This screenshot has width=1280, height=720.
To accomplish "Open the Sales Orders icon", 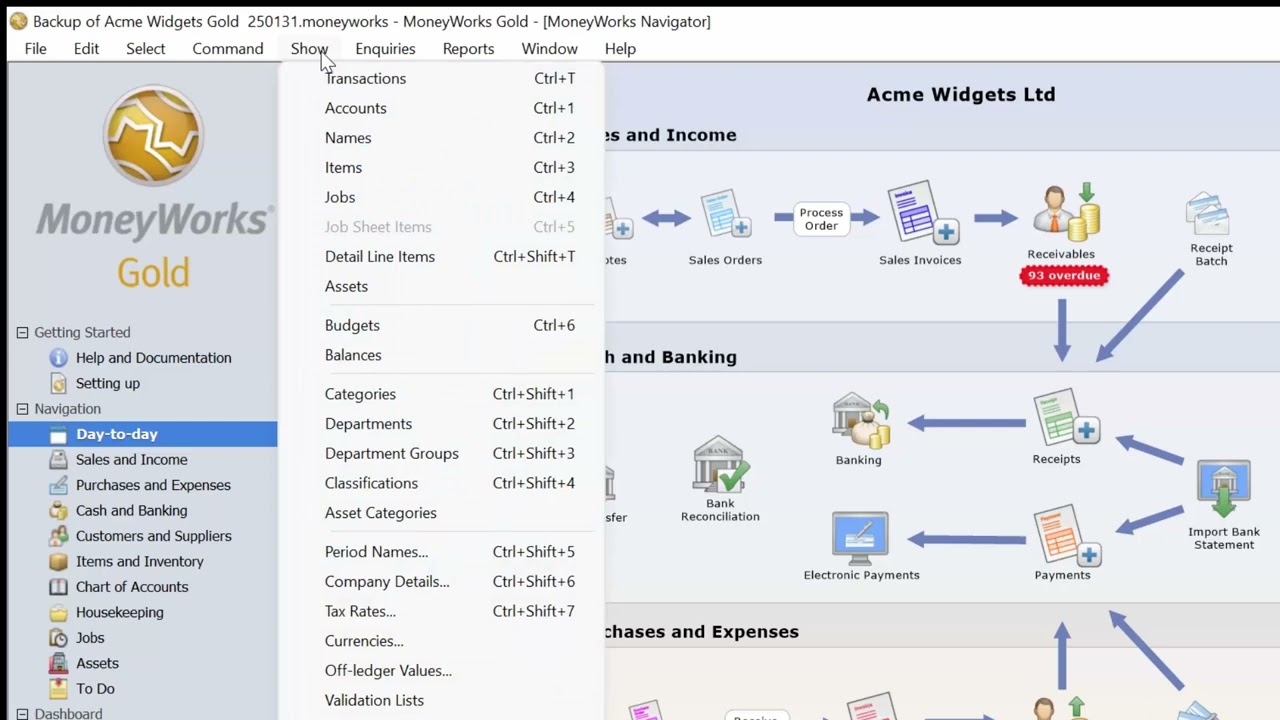I will [x=726, y=215].
